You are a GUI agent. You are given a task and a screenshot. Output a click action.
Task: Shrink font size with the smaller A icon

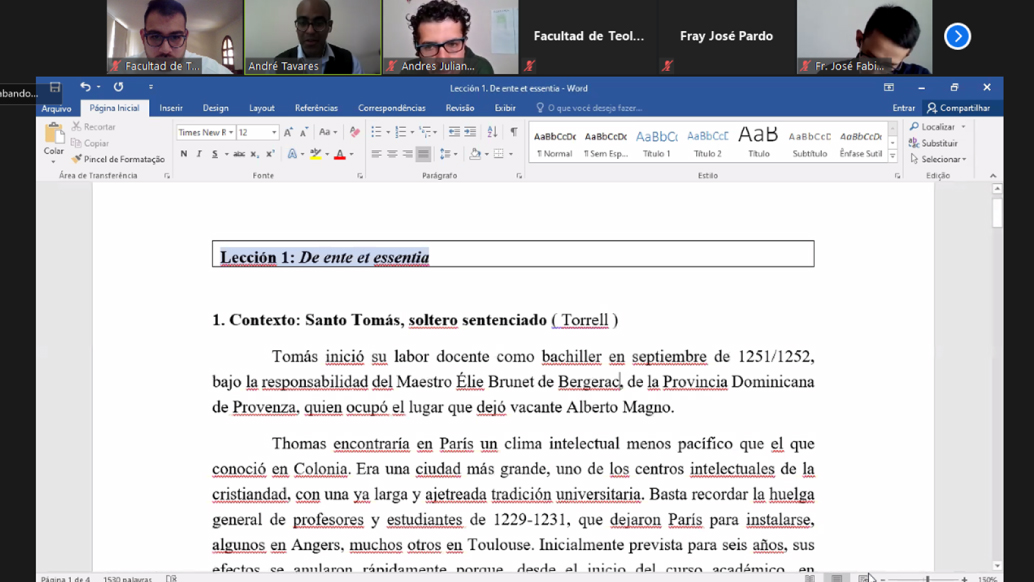[304, 132]
